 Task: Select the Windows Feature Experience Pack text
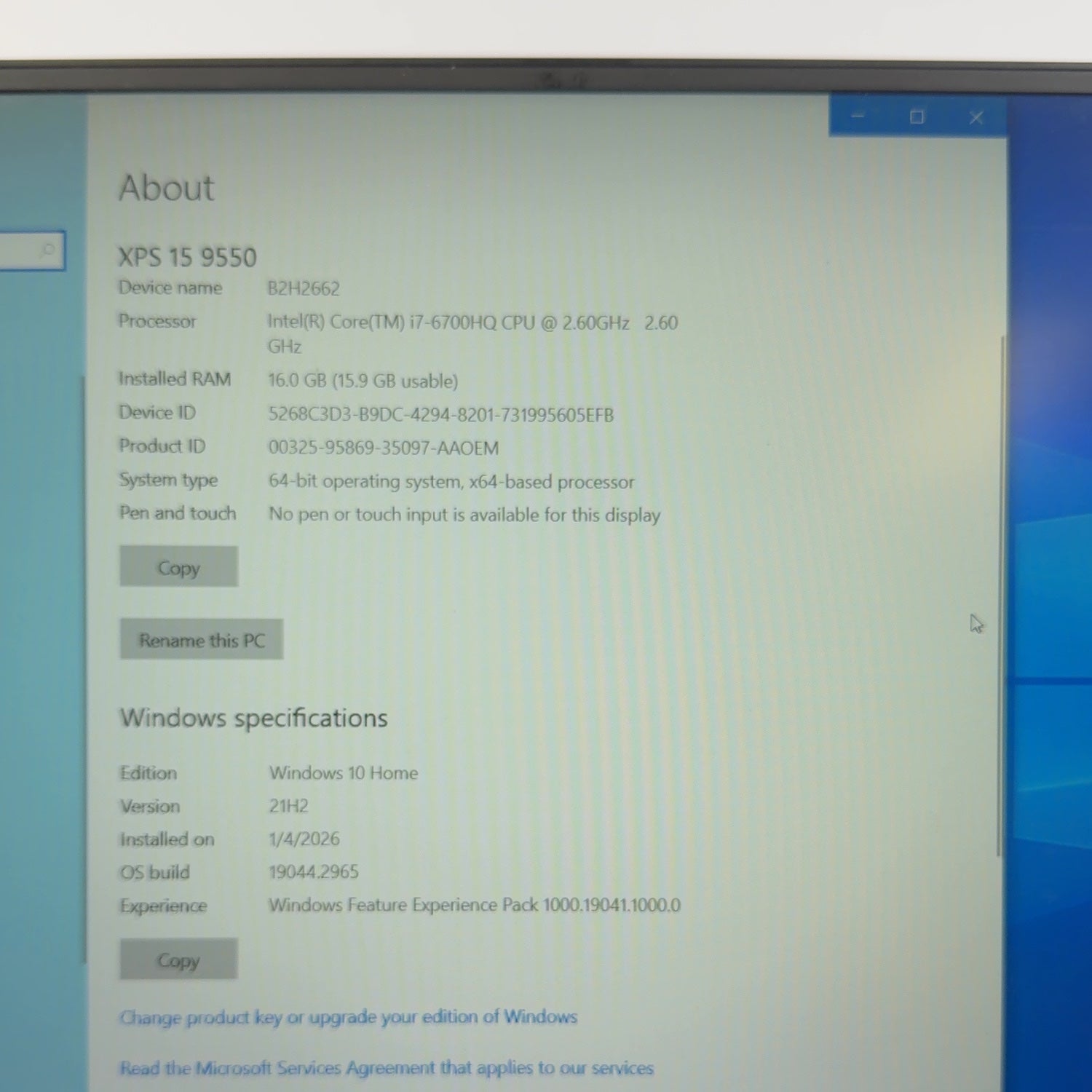coord(475,905)
